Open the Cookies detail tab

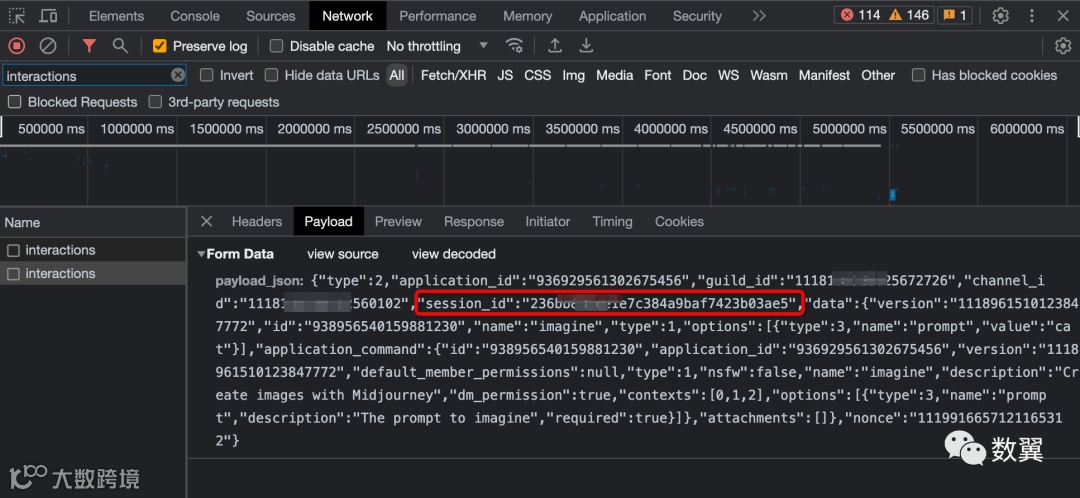(679, 221)
